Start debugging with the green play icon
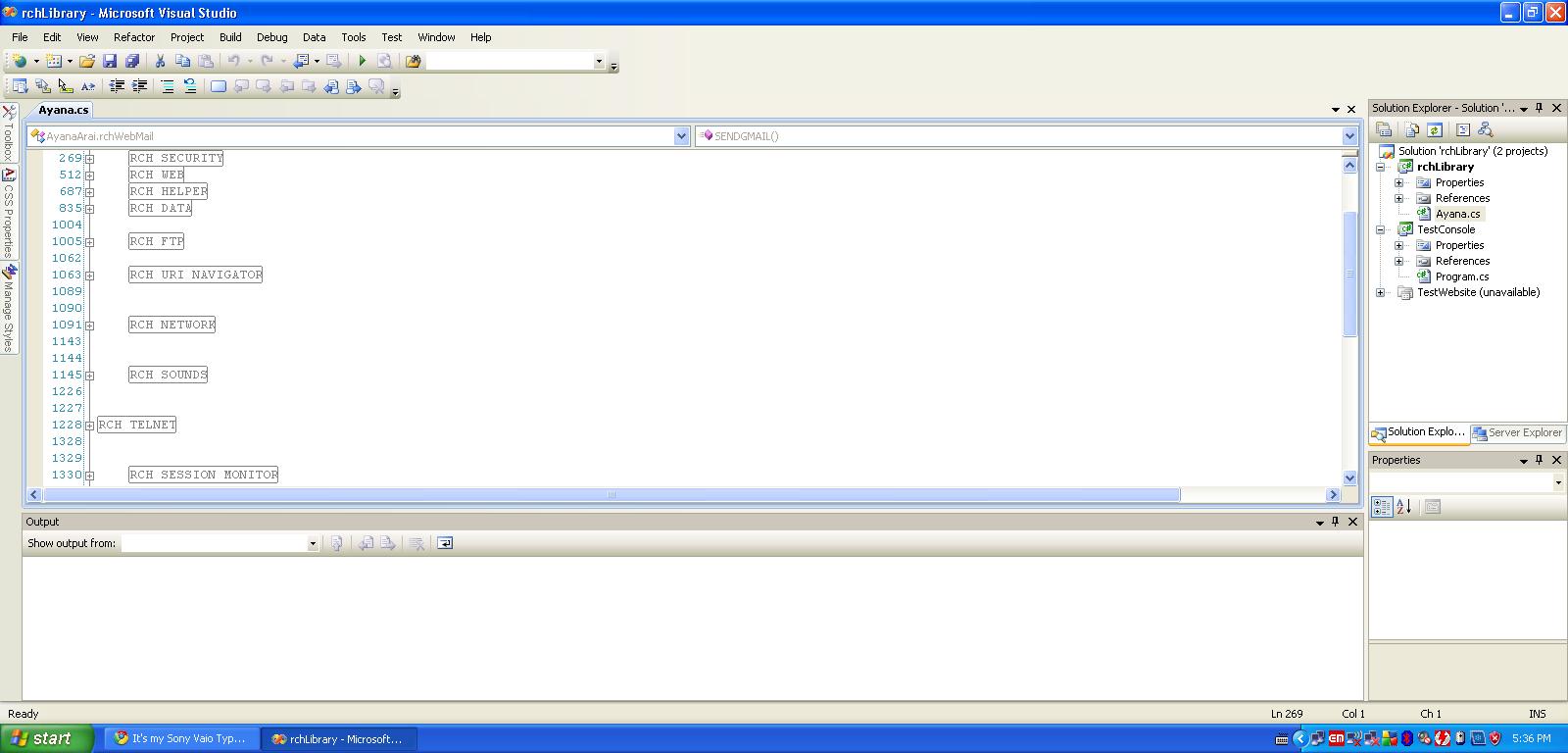 (362, 61)
